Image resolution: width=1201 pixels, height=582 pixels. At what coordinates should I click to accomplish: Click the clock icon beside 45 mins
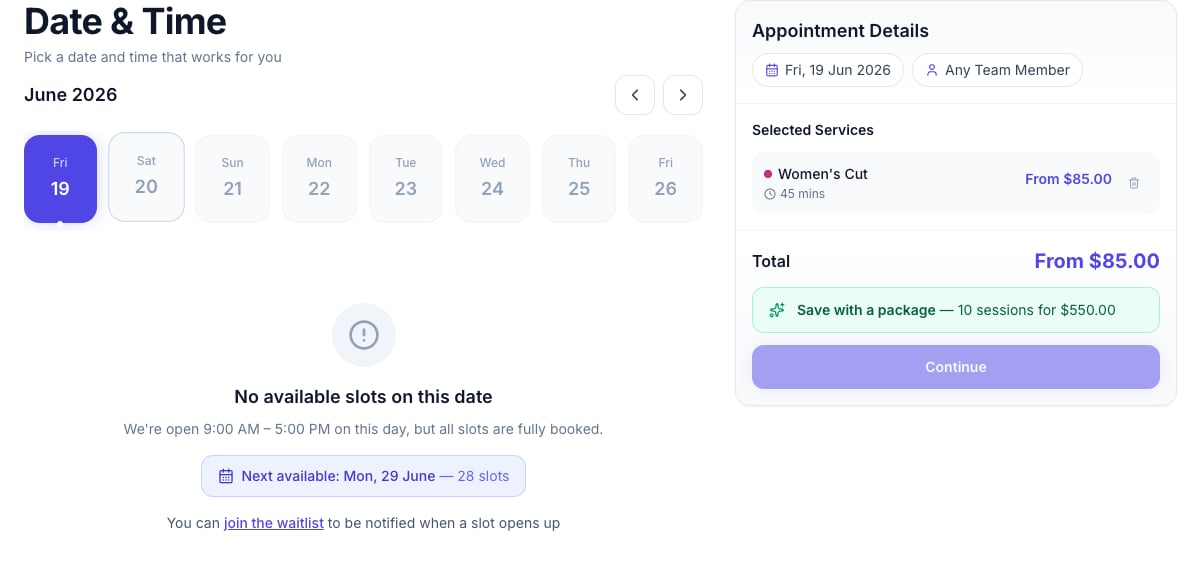(x=770, y=194)
